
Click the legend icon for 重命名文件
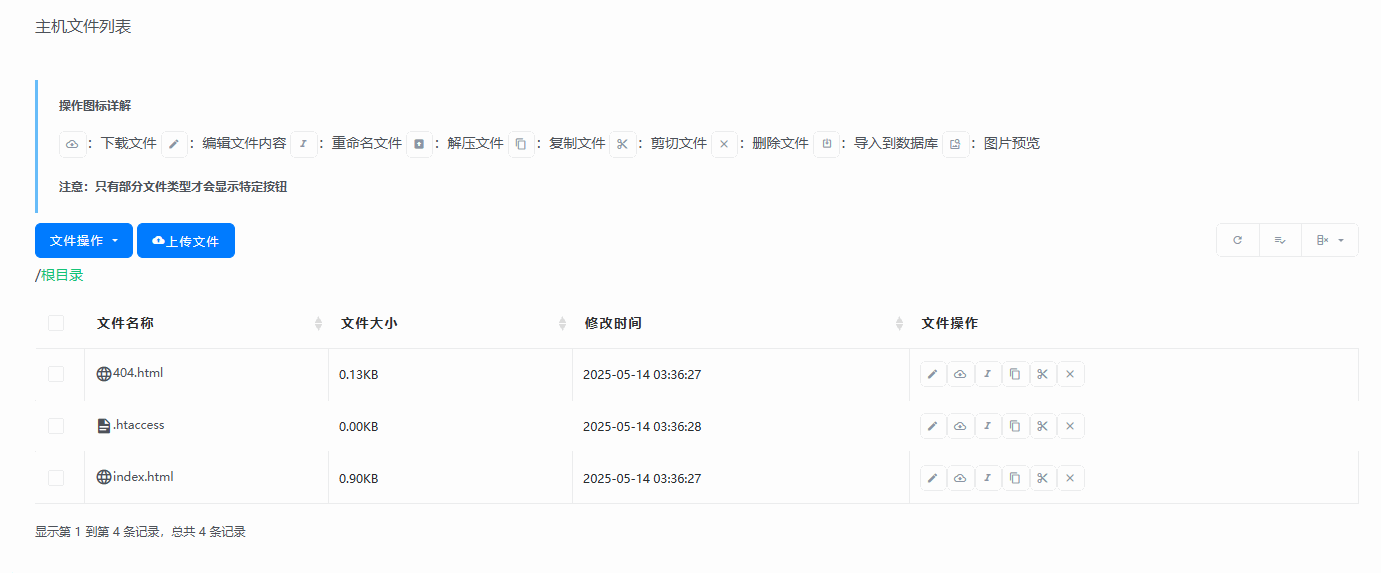click(304, 144)
